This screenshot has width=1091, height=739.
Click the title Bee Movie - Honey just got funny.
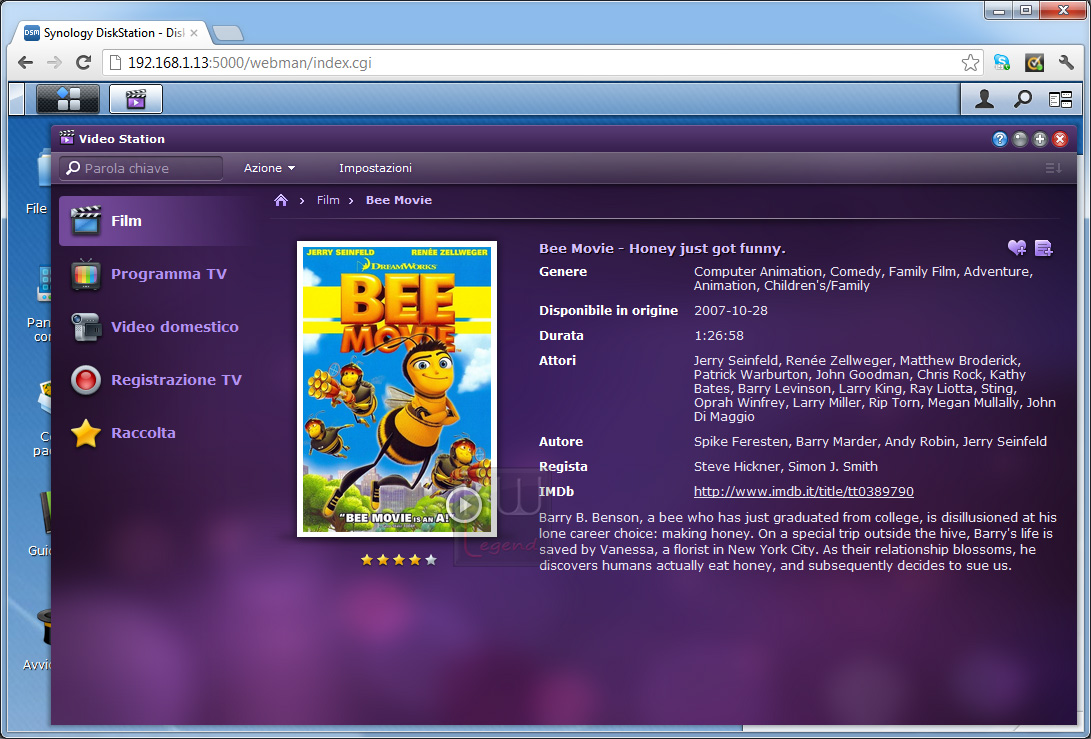pos(662,248)
